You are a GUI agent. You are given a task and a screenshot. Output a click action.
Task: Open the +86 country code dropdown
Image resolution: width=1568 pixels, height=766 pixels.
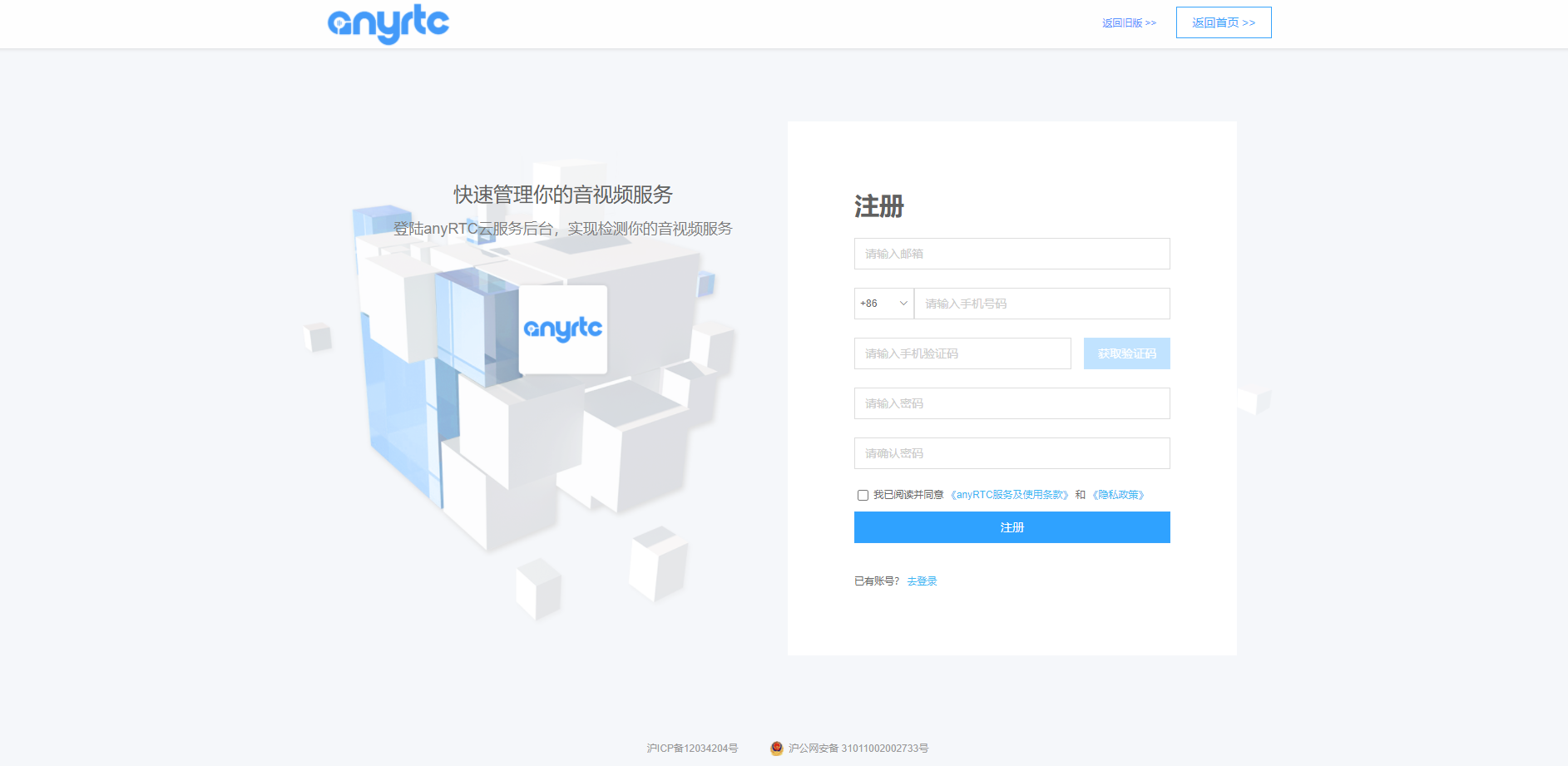point(883,304)
